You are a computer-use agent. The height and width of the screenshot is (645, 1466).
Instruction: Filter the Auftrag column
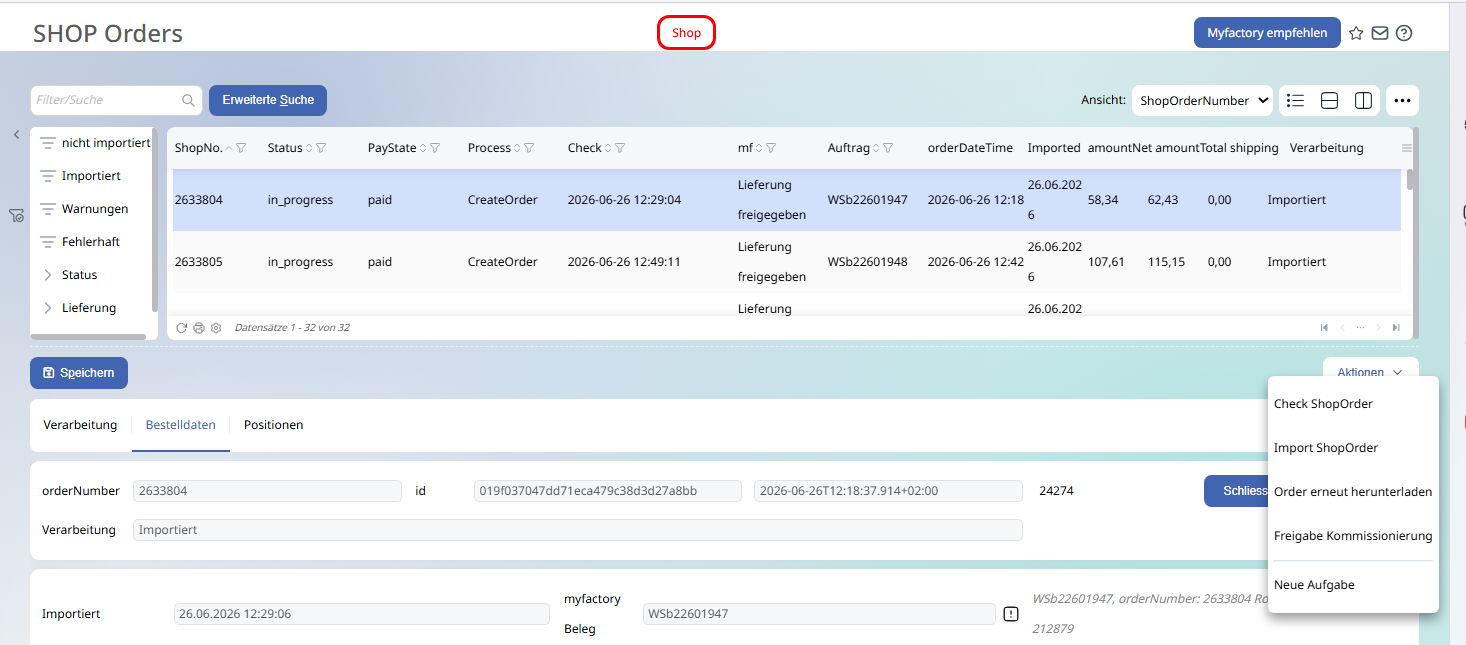[x=887, y=148]
